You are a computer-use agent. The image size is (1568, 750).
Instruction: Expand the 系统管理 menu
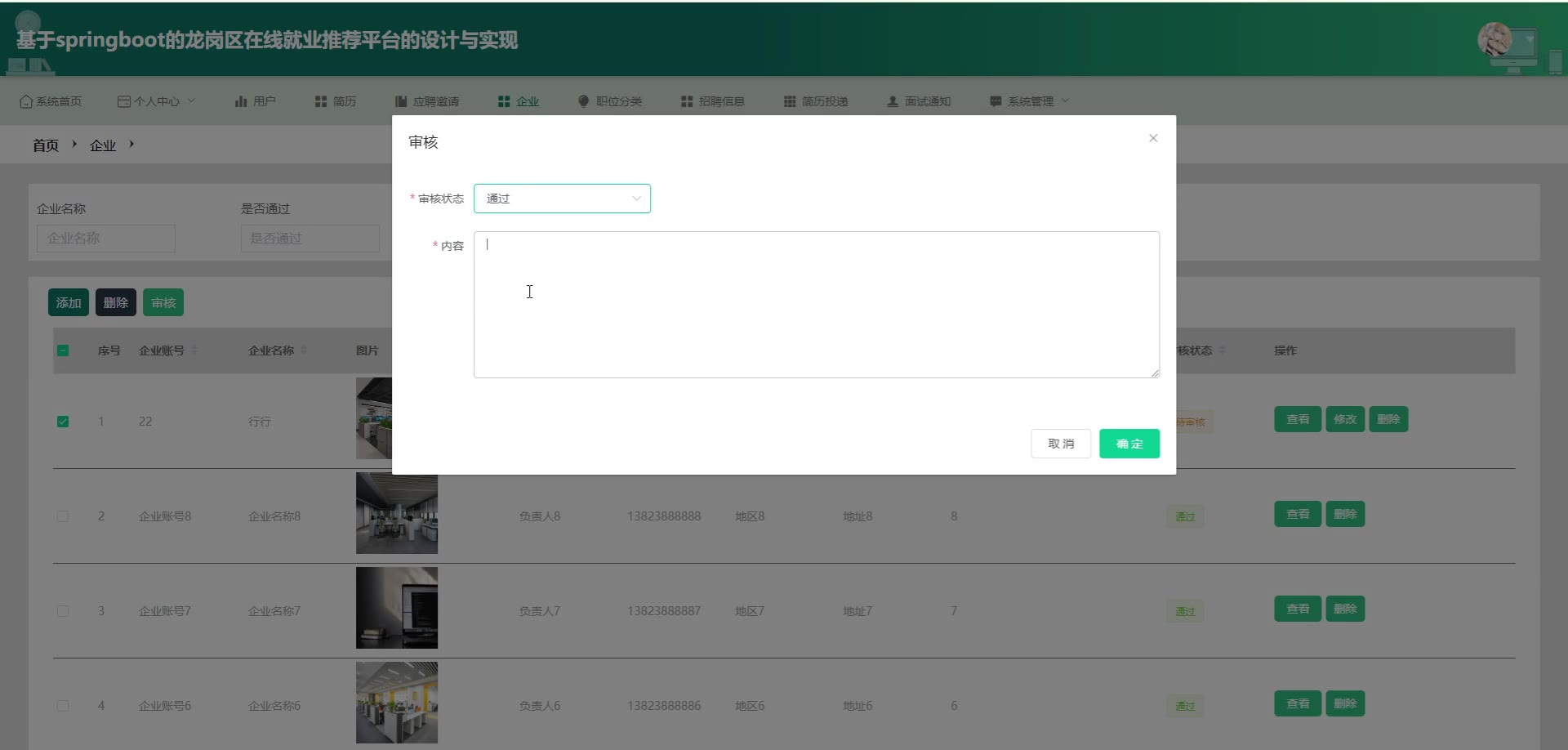(1030, 101)
